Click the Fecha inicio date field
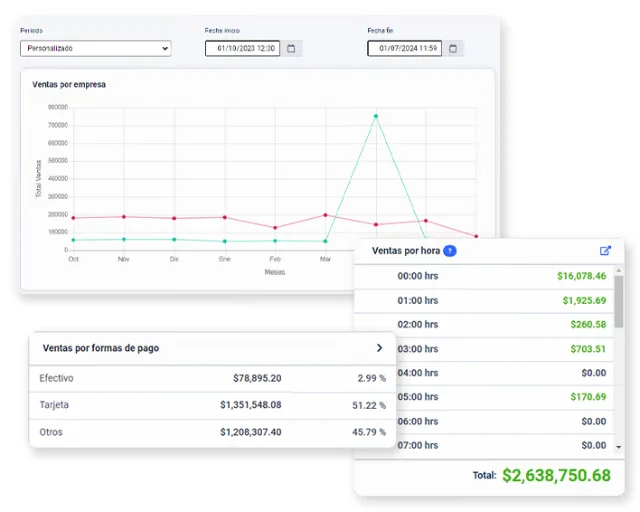 [x=242, y=48]
